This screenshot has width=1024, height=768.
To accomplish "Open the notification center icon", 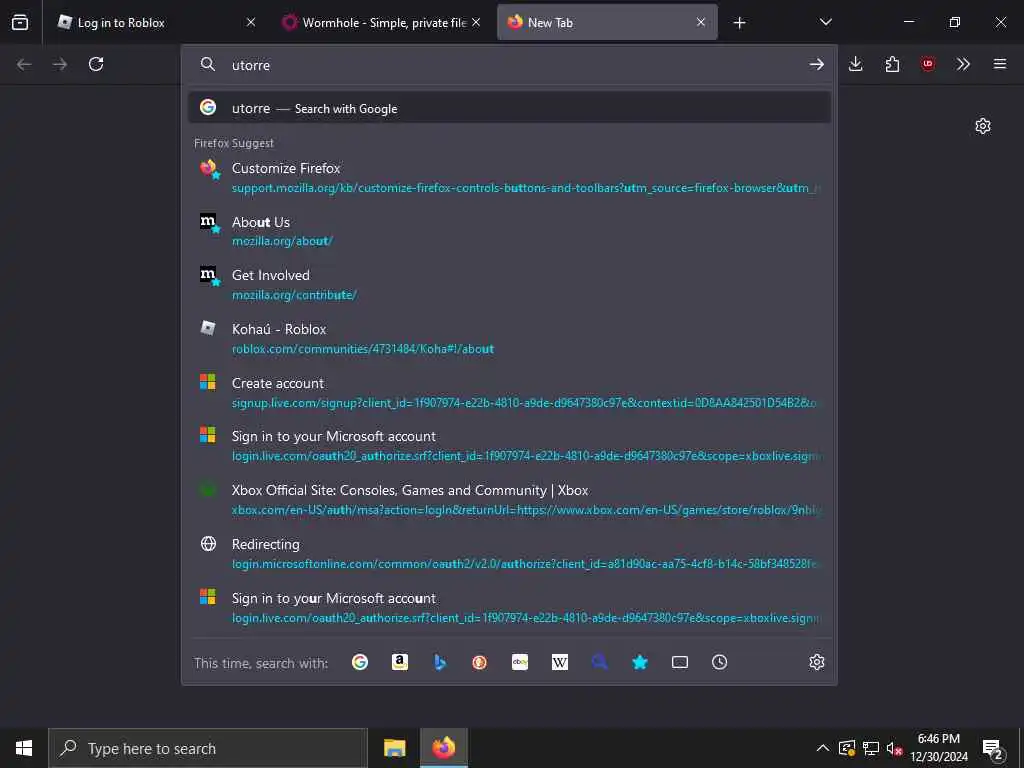I will pos(993,749).
